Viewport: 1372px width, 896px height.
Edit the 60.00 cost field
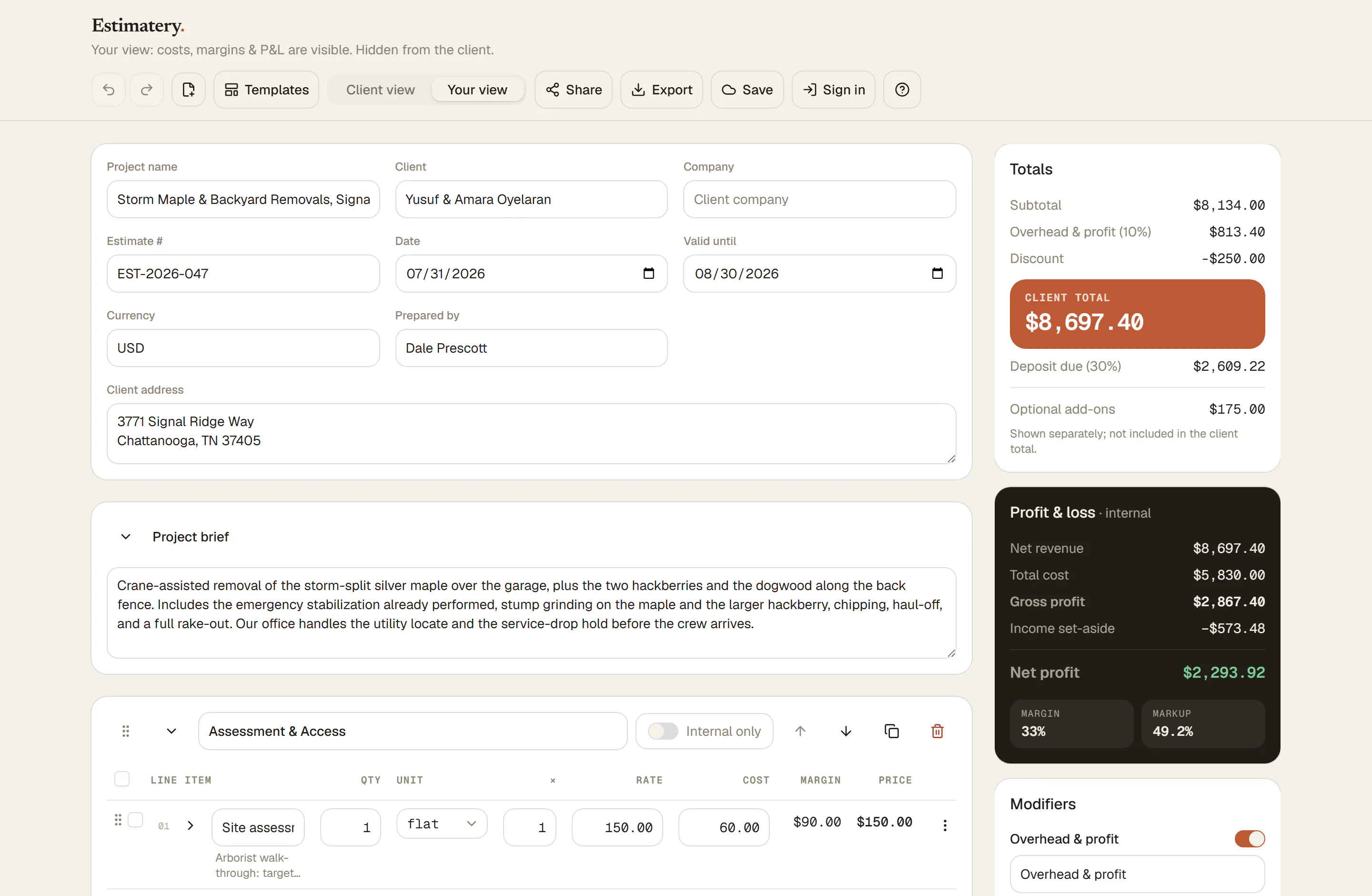pyautogui.click(x=724, y=827)
